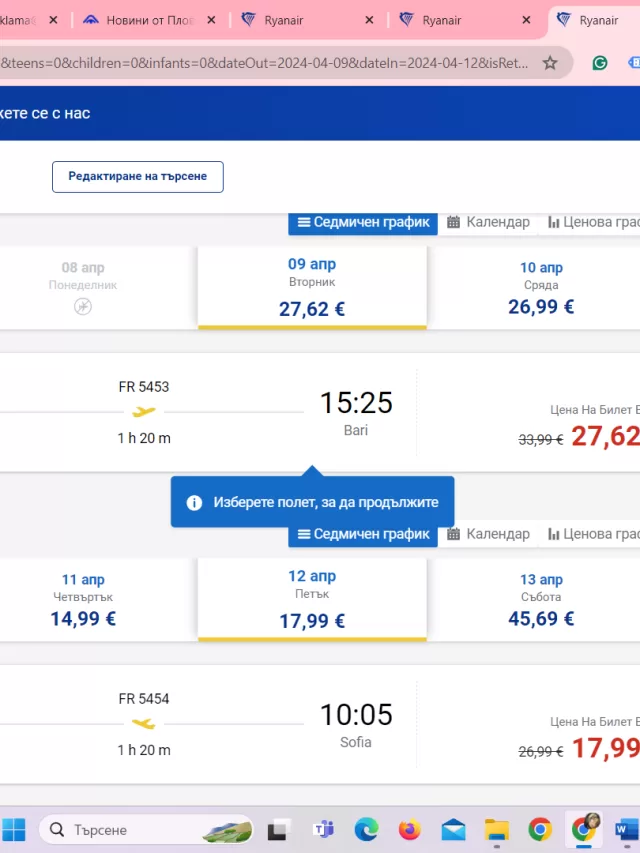Image resolution: width=640 pixels, height=853 pixels.
Task: Click the Търсене taskbar search field
Action: (x=146, y=830)
